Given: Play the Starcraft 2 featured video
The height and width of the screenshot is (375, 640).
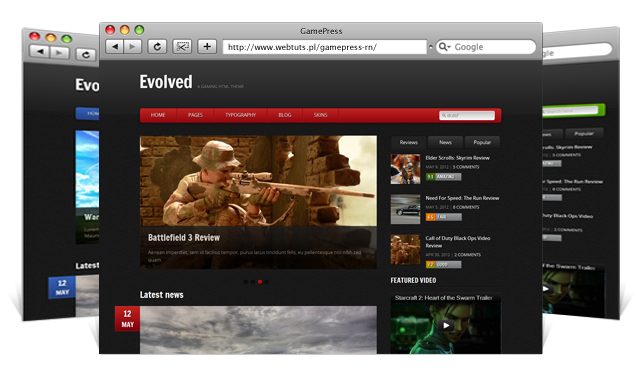Looking at the screenshot, I should 446,325.
